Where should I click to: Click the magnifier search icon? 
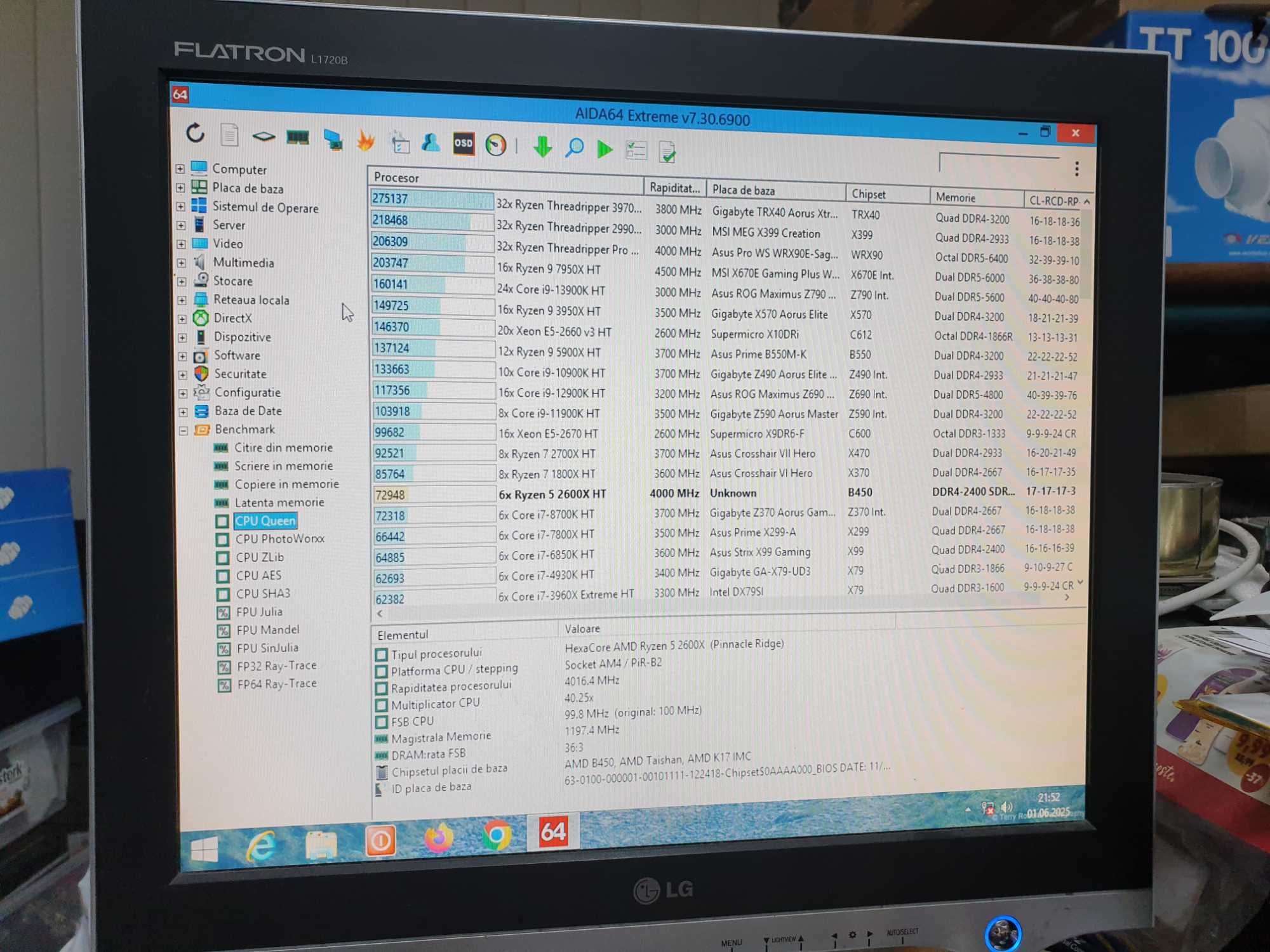click(574, 148)
